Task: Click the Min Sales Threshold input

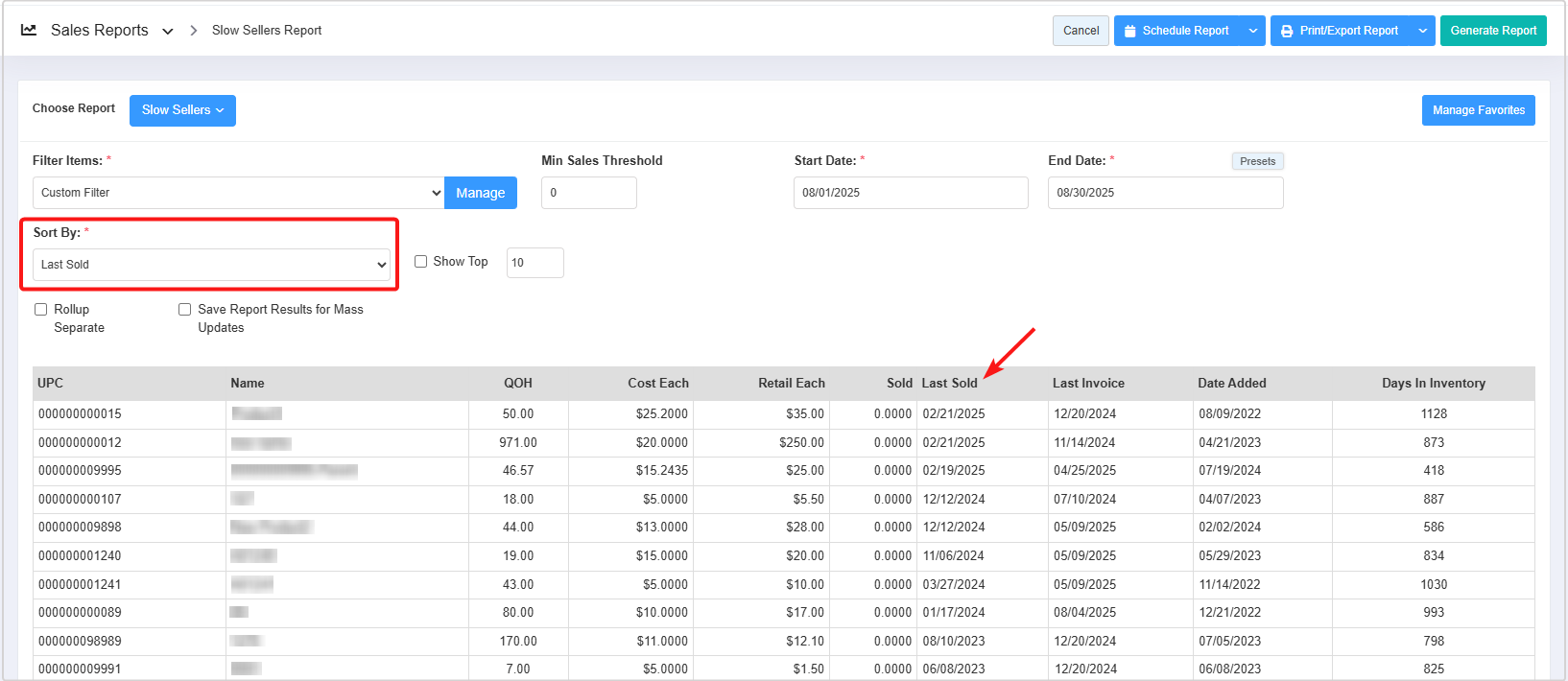Action: 588,193
